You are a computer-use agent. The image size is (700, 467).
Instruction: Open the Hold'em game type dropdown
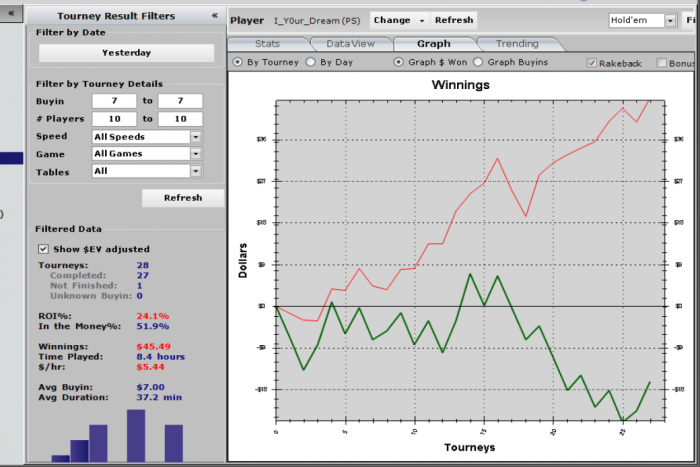pos(642,20)
